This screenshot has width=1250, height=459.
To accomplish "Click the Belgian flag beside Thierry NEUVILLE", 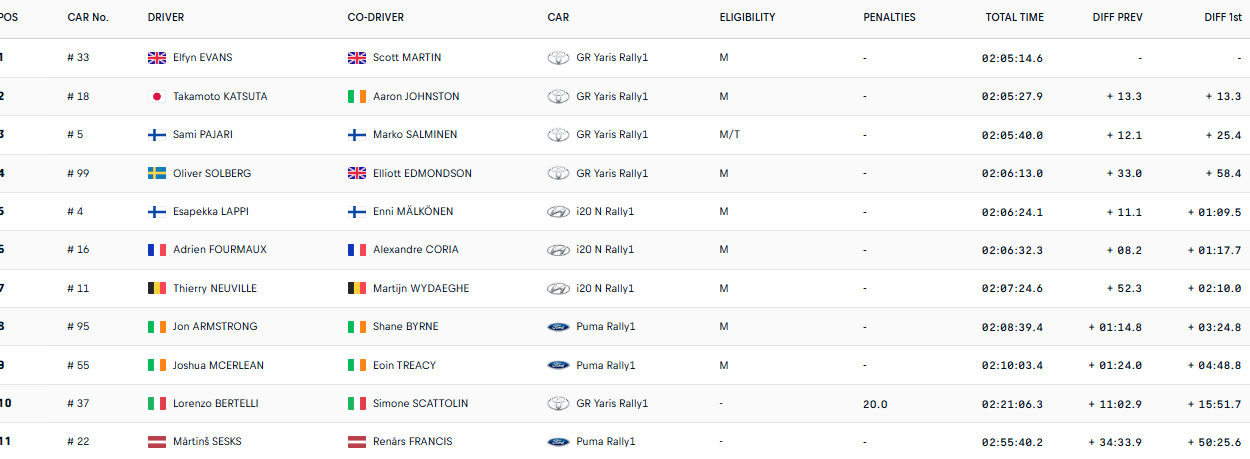I will click(x=156, y=289).
